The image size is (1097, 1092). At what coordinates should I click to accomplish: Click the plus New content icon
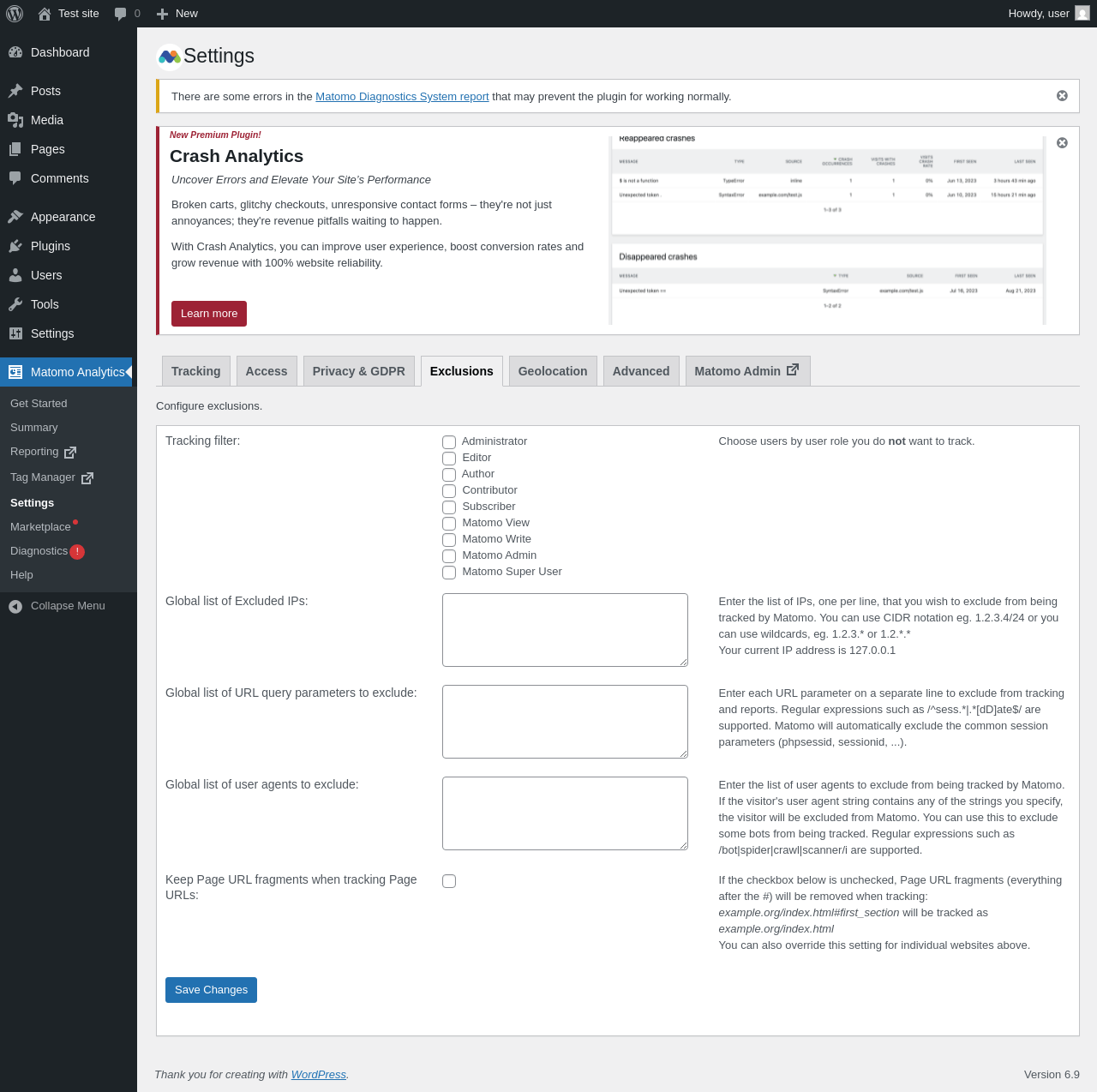[x=163, y=14]
